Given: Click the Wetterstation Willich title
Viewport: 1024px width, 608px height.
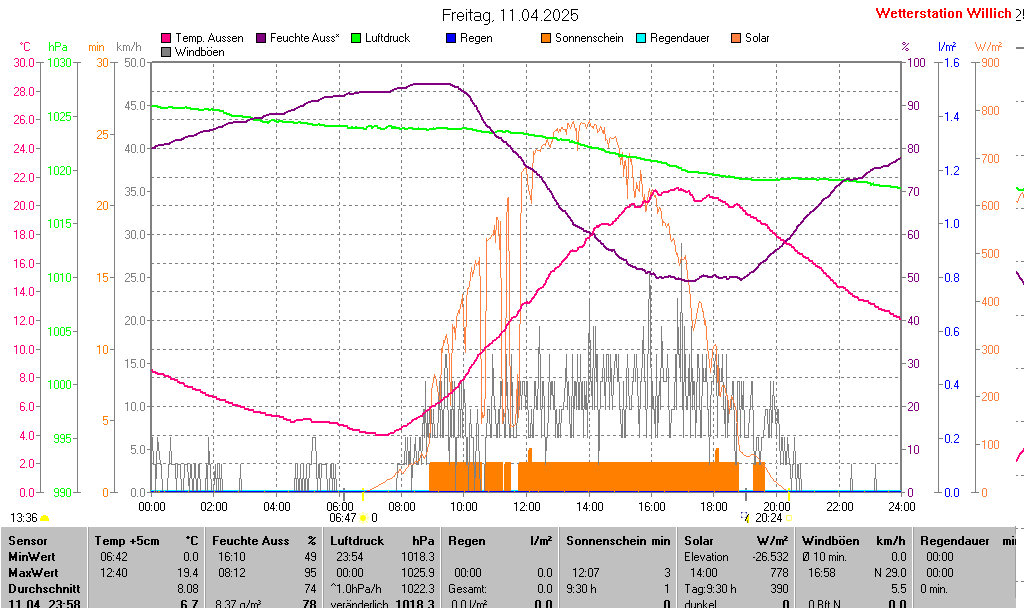Looking at the screenshot, I should 943,14.
